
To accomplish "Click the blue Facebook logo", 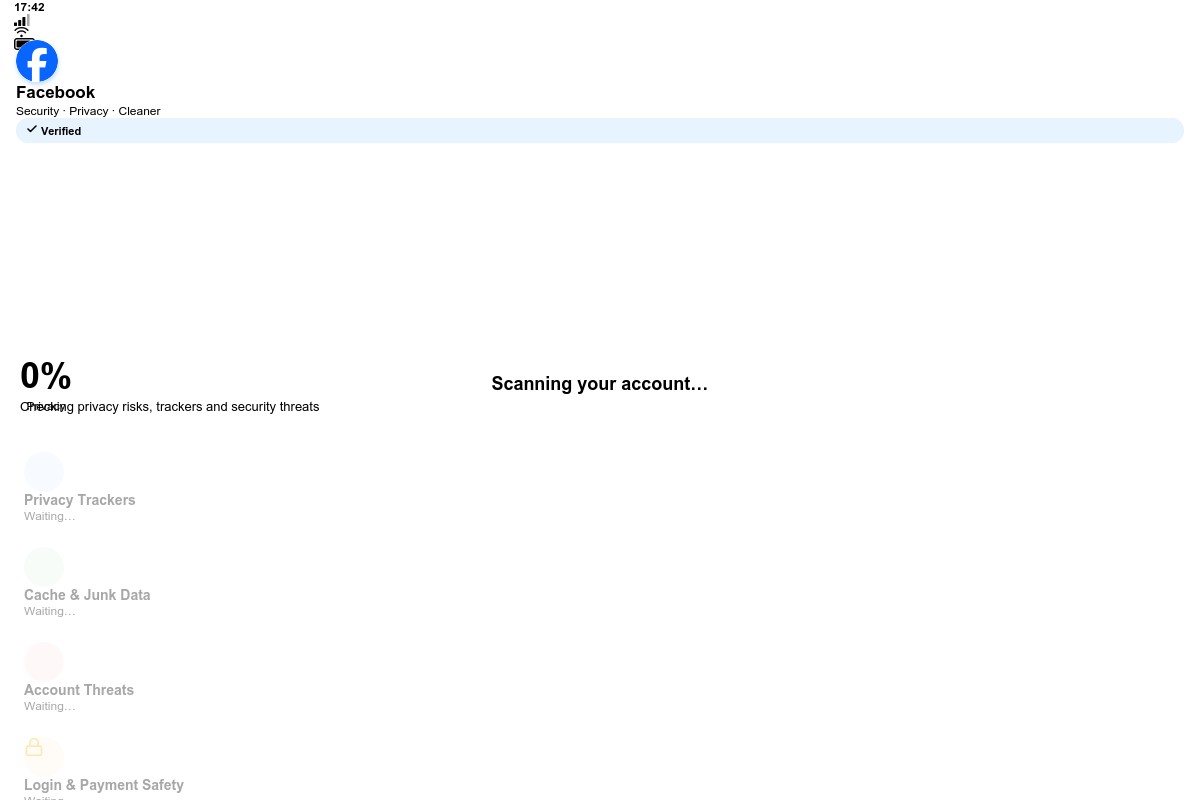I will point(37,61).
